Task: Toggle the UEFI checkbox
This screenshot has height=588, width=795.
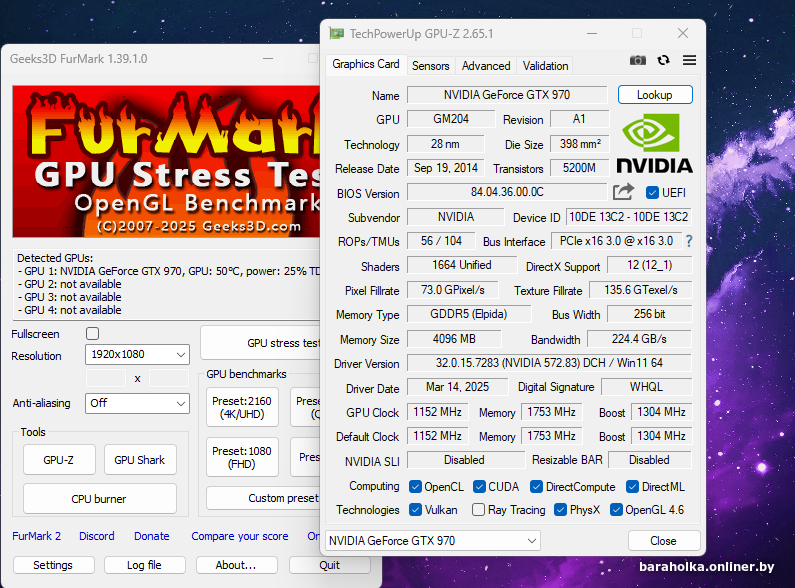Action: (x=652, y=193)
